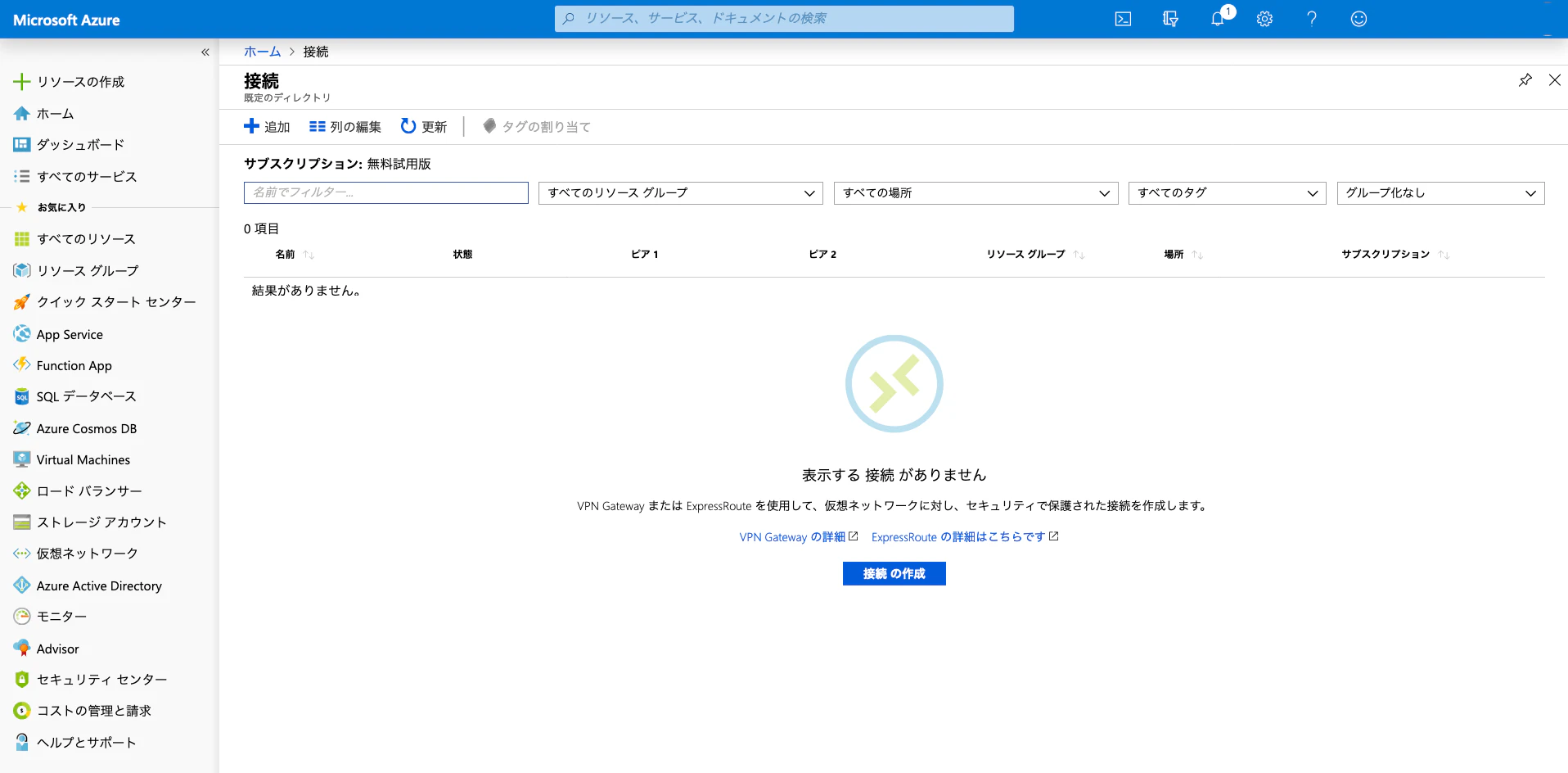The image size is (1568, 773).
Task: Open Cloud Shell from the top bar
Action: (x=1123, y=19)
